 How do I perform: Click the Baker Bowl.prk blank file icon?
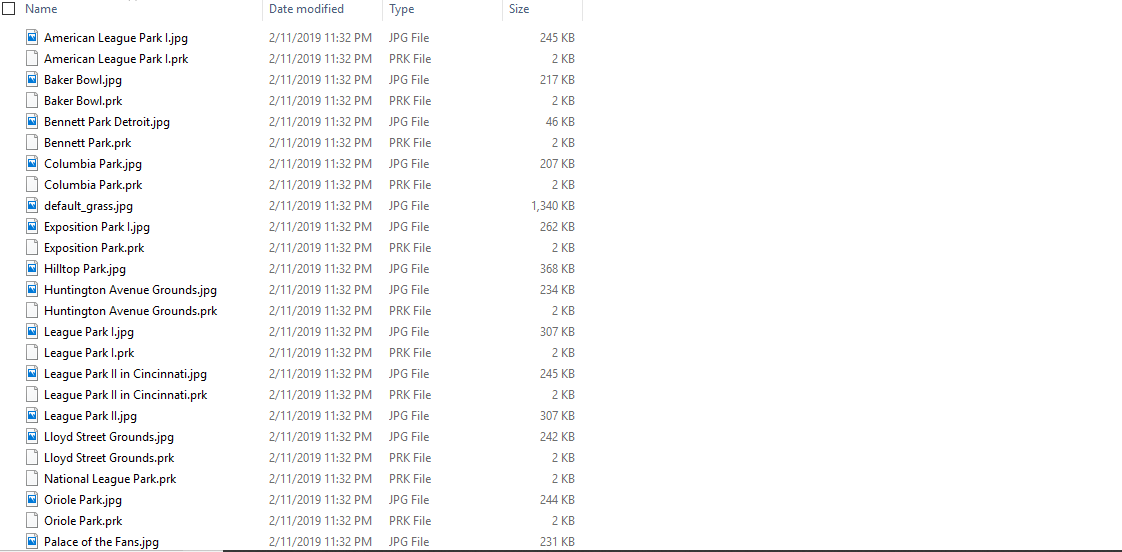coord(31,100)
